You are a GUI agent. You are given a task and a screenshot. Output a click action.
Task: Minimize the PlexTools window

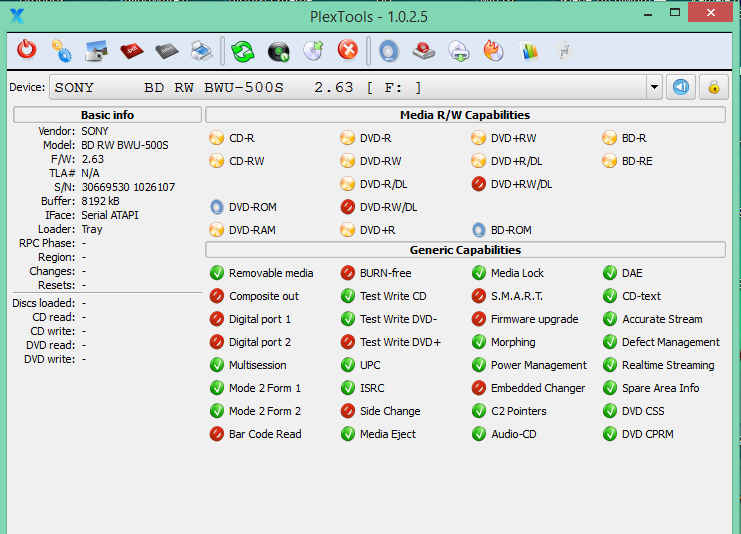tap(648, 13)
